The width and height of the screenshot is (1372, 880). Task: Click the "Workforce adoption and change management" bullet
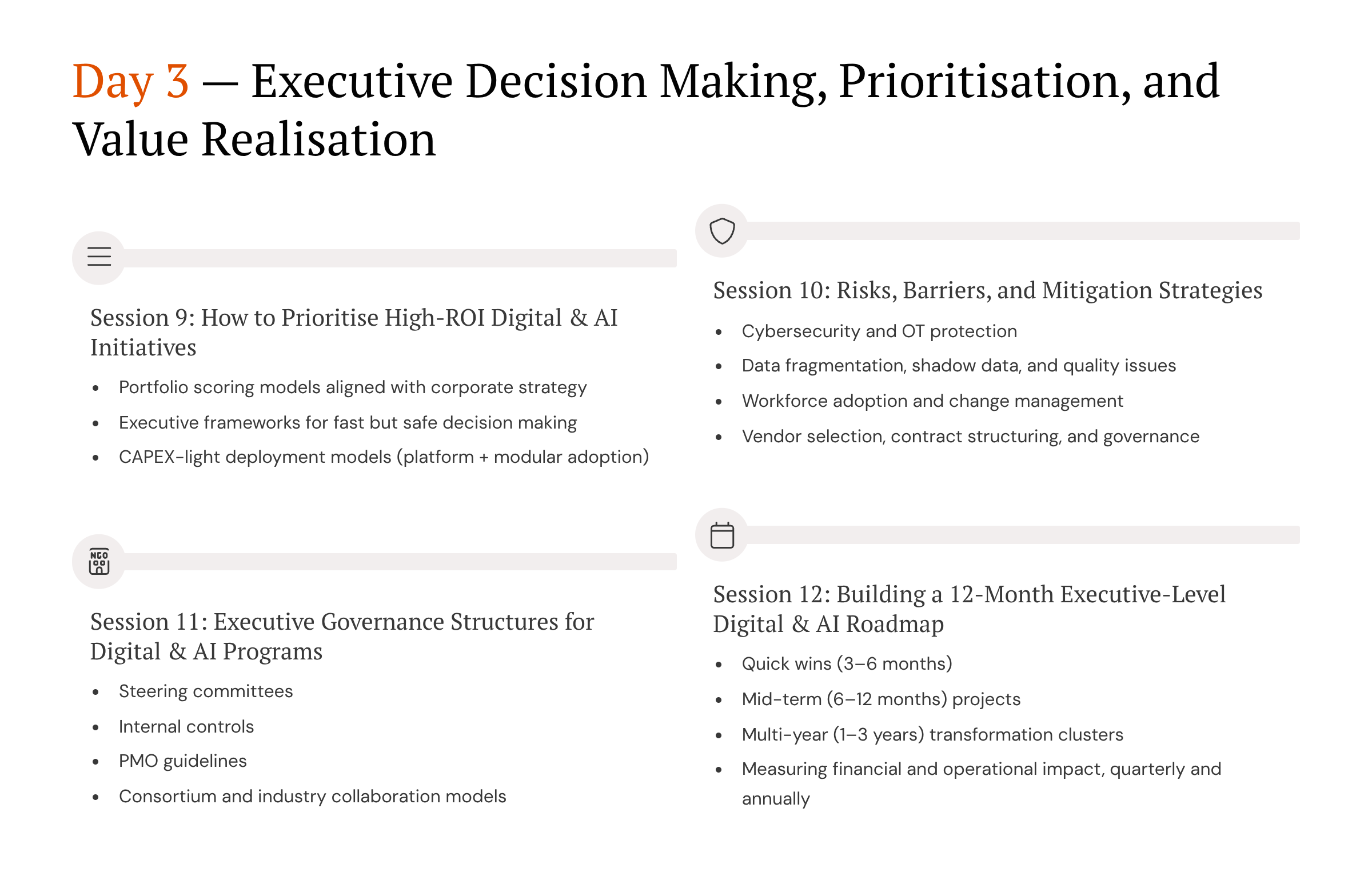point(932,401)
